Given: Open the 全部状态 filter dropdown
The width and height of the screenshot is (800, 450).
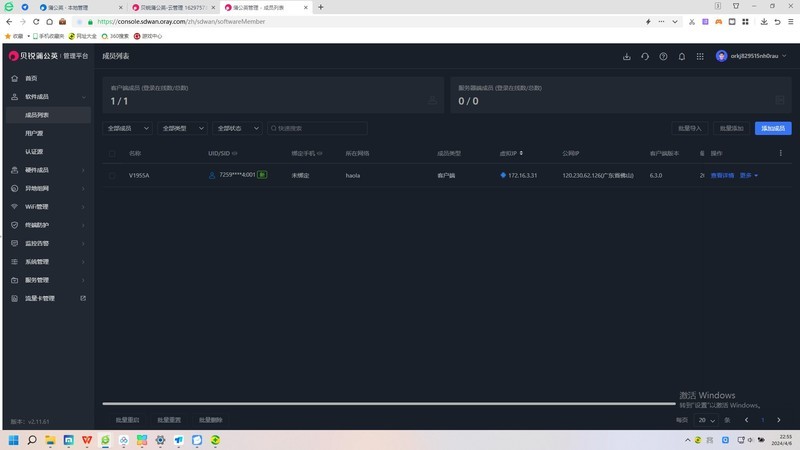Looking at the screenshot, I should pos(238,128).
